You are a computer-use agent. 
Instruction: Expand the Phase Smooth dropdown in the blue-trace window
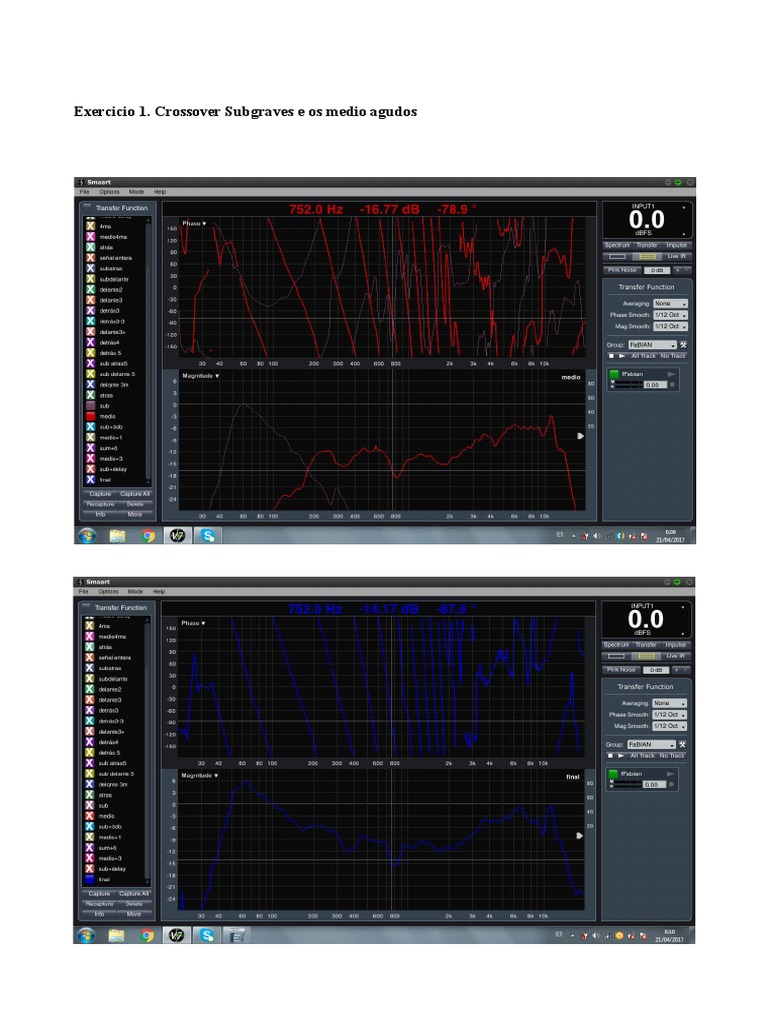[x=670, y=715]
